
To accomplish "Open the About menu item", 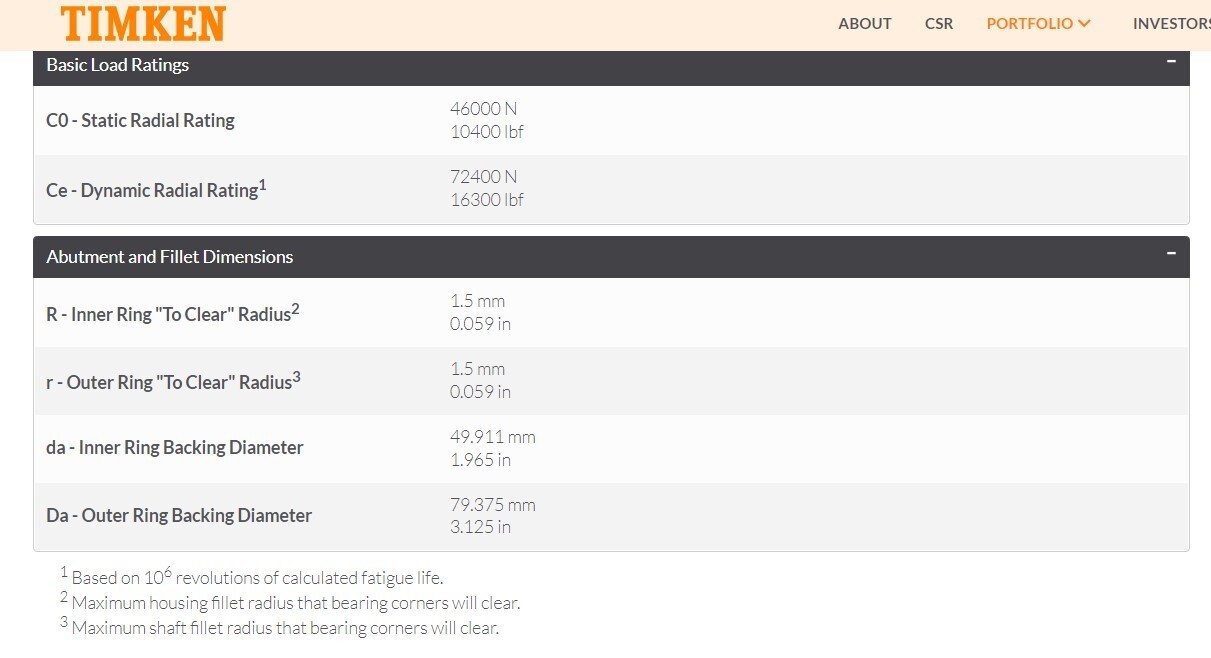I will 865,23.
